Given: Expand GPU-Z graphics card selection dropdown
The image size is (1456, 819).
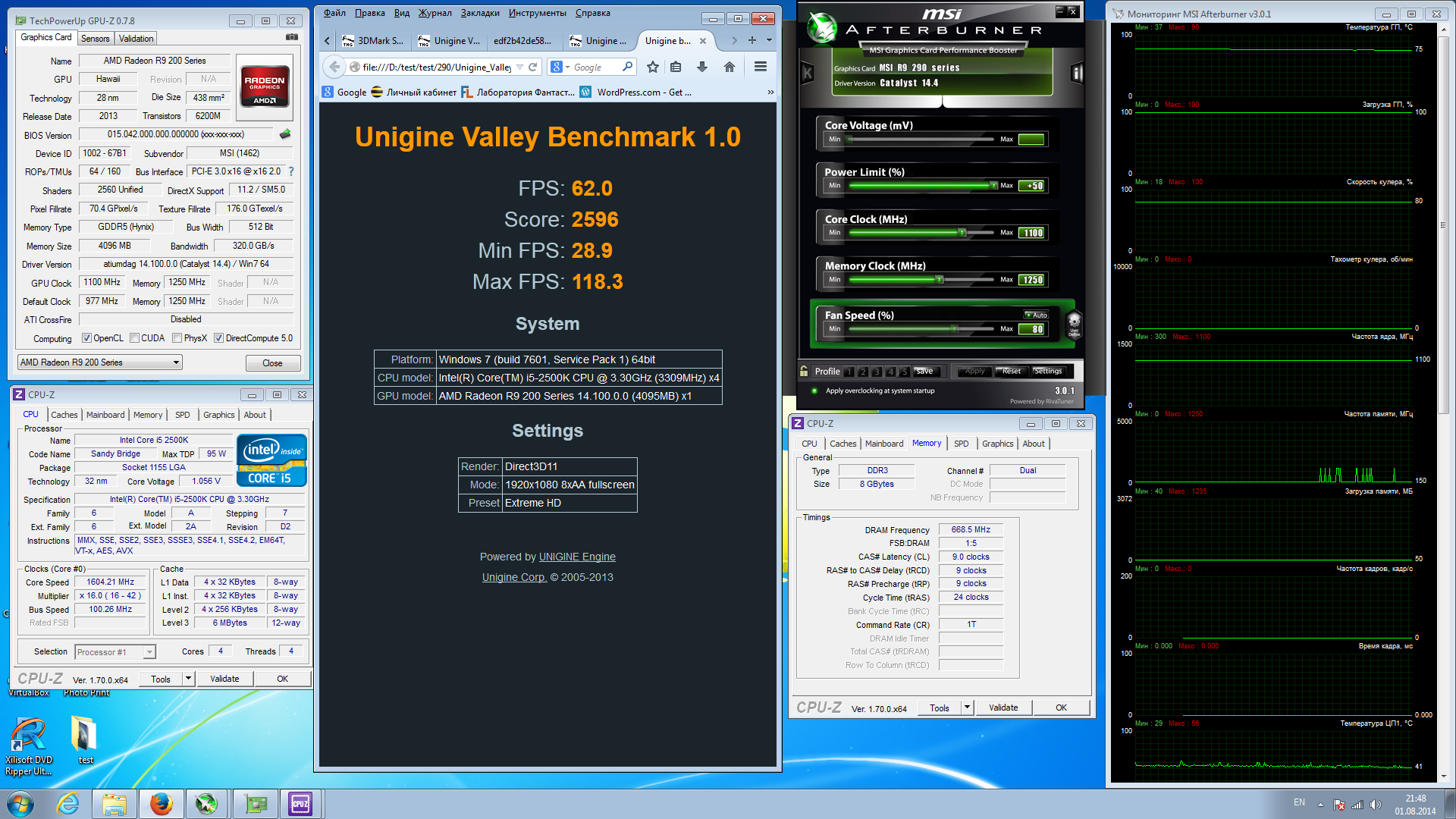Looking at the screenshot, I should (176, 362).
